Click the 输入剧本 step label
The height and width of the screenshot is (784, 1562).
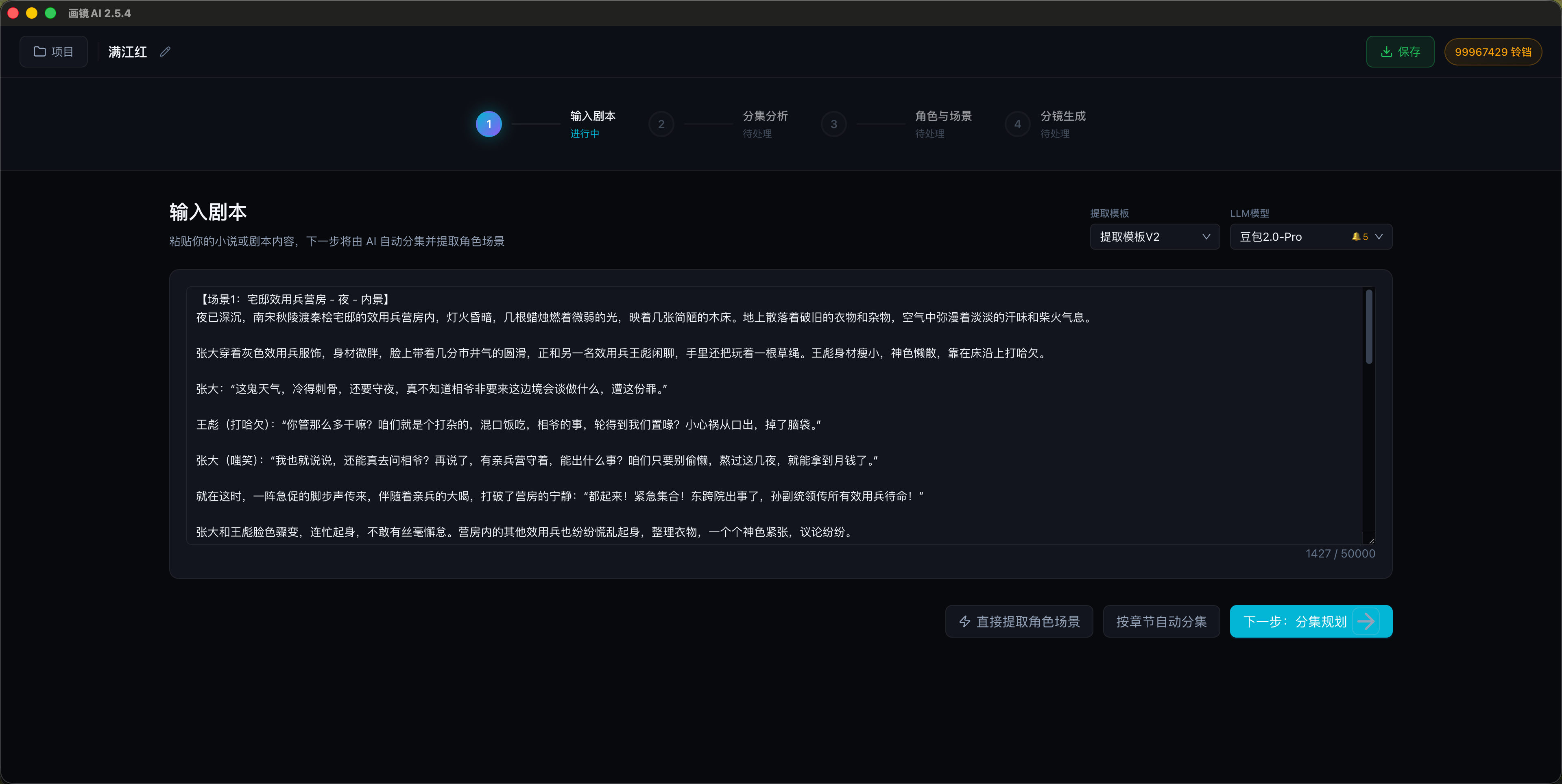point(592,116)
